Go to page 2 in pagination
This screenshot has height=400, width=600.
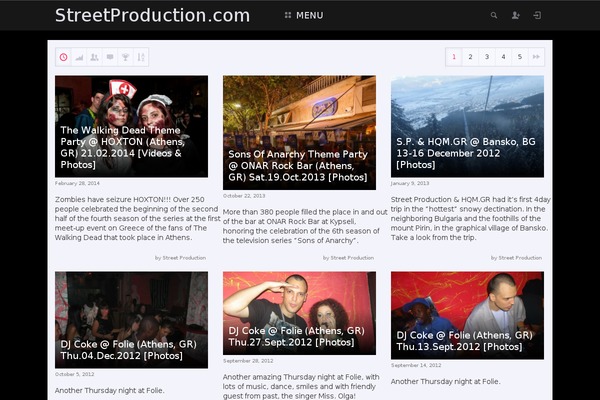tap(470, 57)
